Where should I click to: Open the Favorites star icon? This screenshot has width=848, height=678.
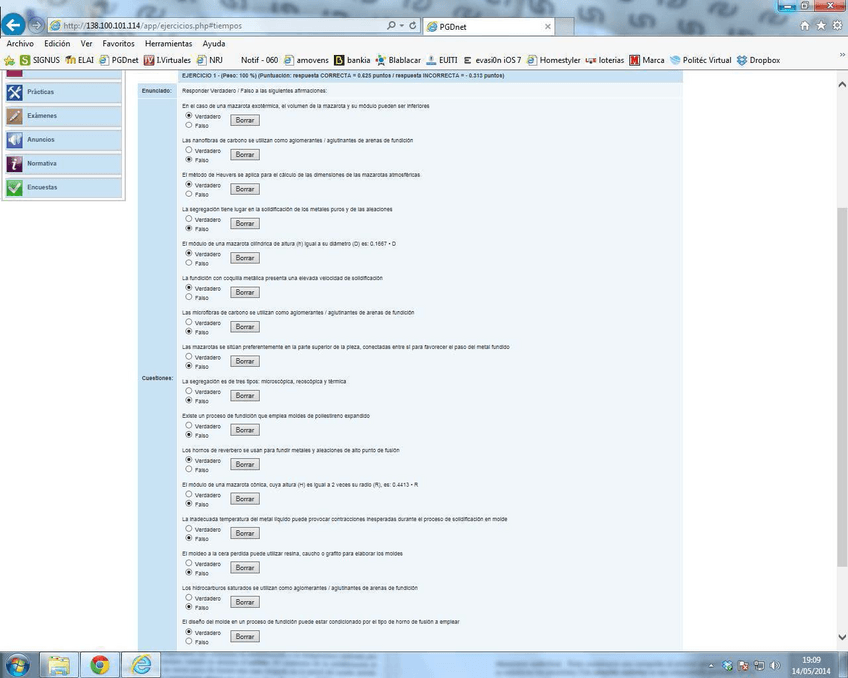(821, 25)
